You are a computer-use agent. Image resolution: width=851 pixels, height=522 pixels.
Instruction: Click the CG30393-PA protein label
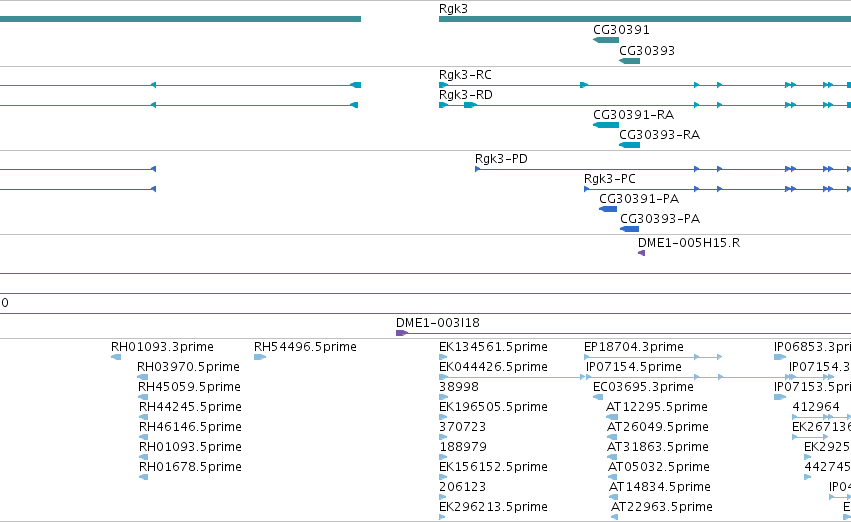pos(660,219)
